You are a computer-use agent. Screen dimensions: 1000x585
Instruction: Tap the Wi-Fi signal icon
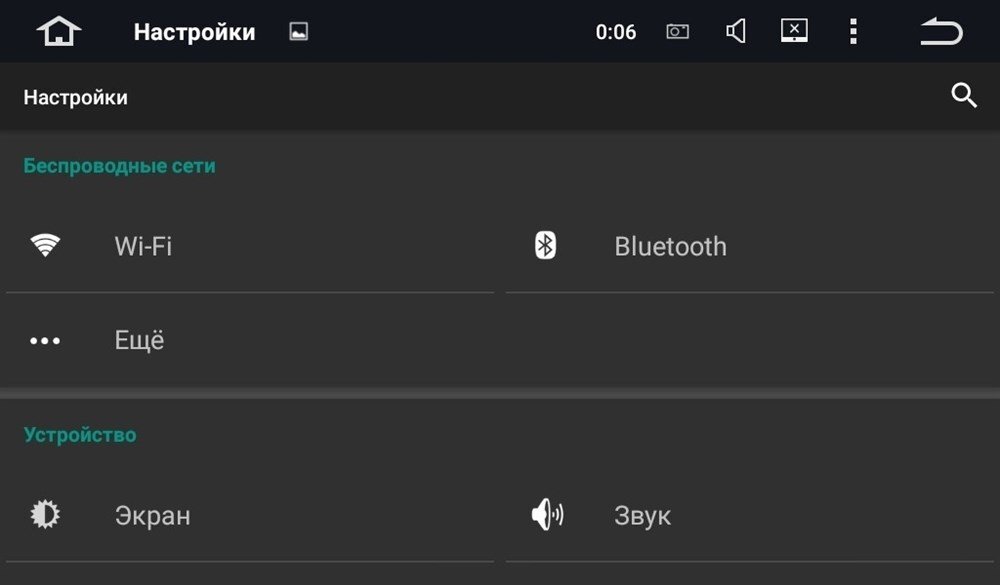pyautogui.click(x=45, y=246)
